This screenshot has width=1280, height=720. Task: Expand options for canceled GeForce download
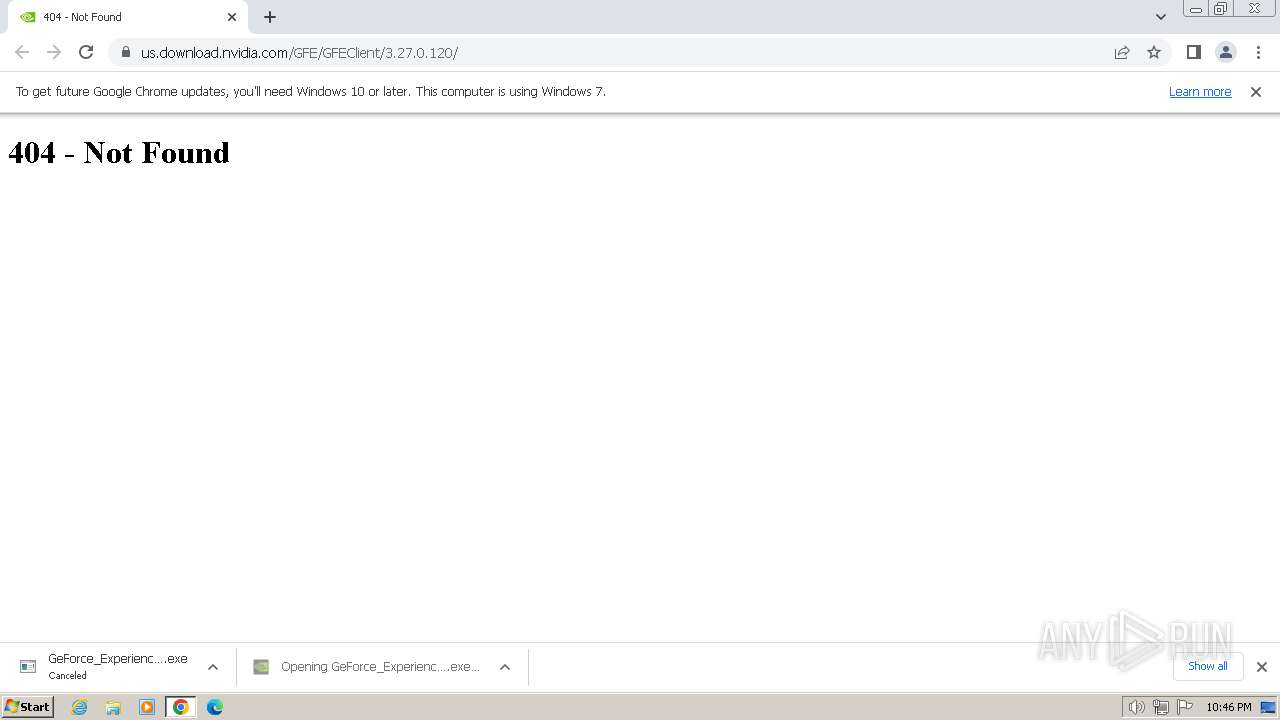(213, 667)
